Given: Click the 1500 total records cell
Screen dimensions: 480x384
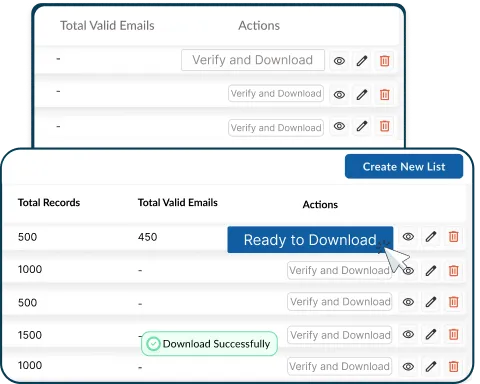Looking at the screenshot, I should 30,335.
